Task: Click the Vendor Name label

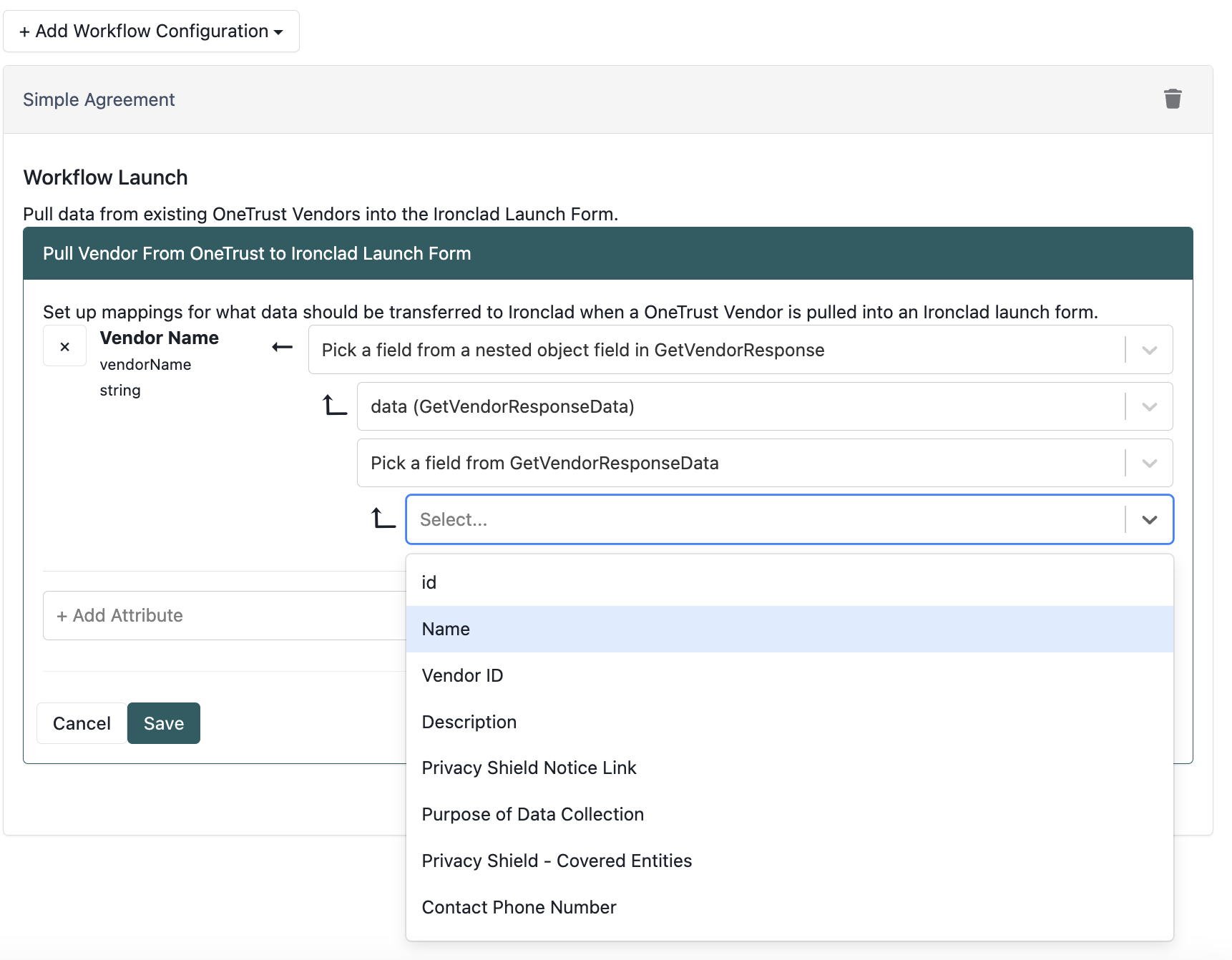Action: click(x=159, y=338)
